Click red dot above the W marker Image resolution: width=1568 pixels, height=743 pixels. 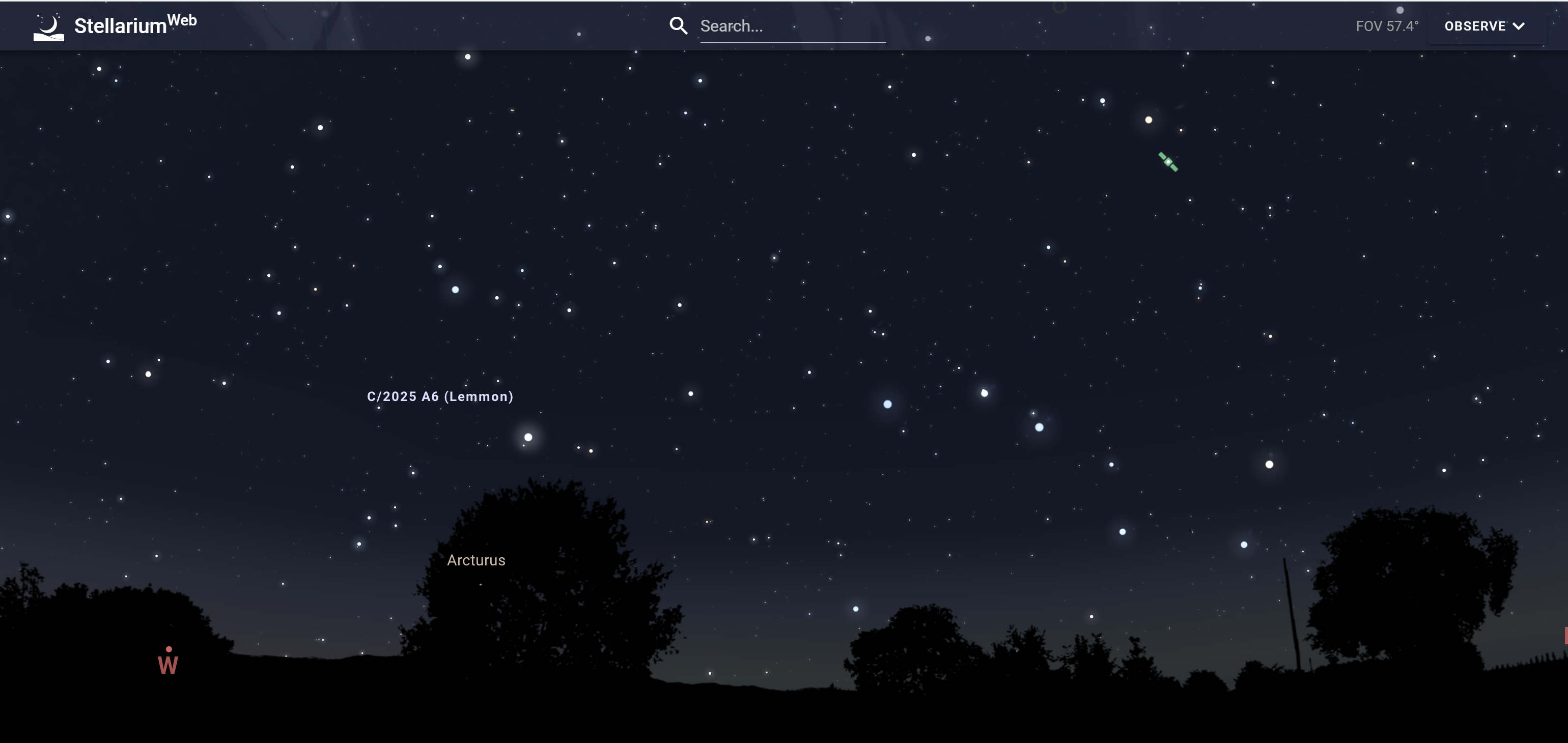point(169,649)
